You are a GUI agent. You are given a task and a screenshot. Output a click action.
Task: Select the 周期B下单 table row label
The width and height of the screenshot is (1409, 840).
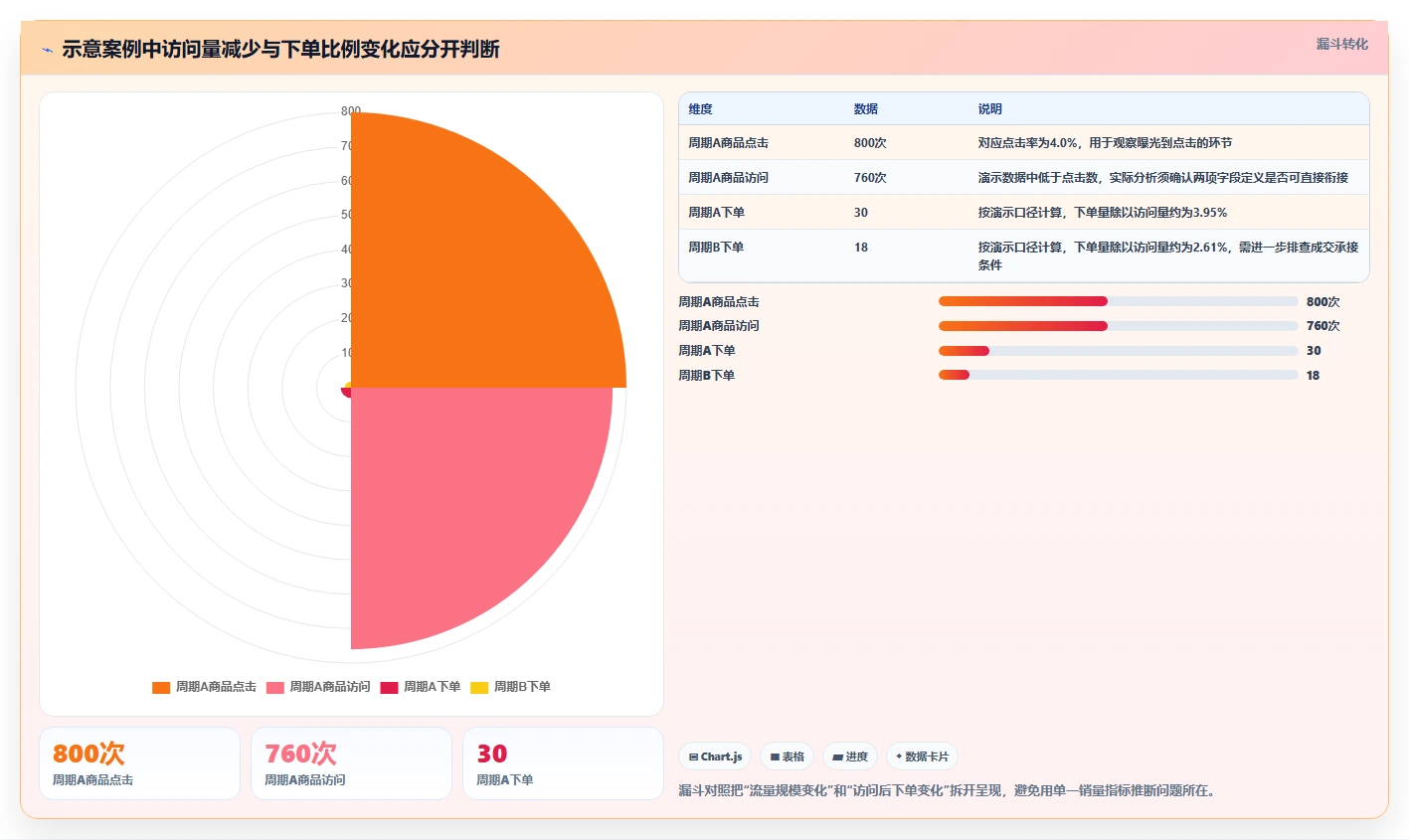pos(716,248)
